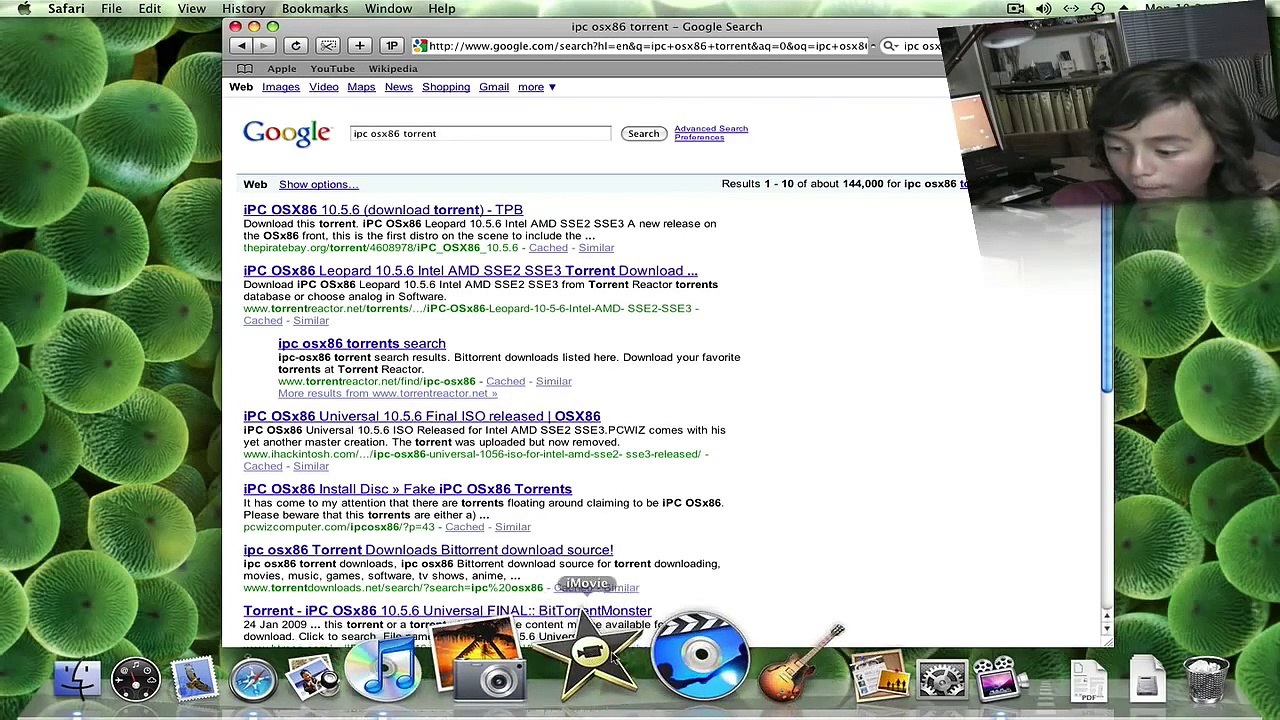
Task: Open "Universal 10.5.6 Final ISO released" result
Action: pyautogui.click(x=421, y=416)
